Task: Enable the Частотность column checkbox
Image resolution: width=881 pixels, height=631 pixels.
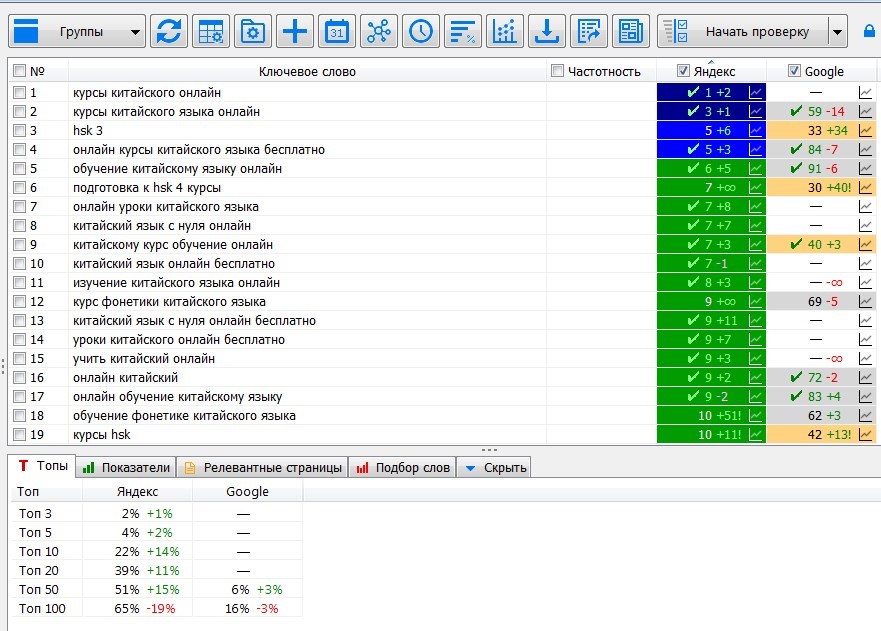Action: click(557, 71)
